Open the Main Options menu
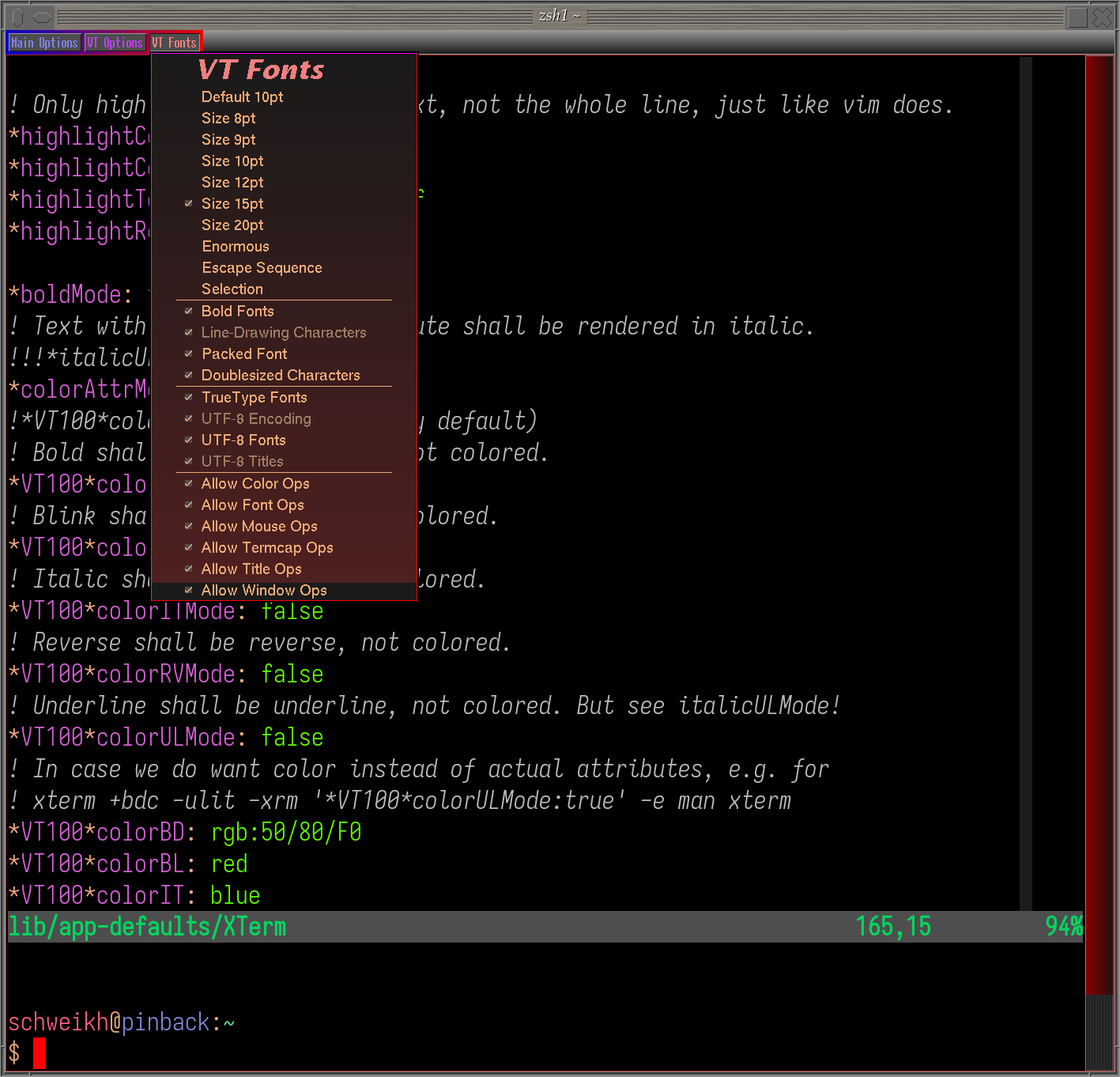The image size is (1120, 1077). tap(44, 43)
